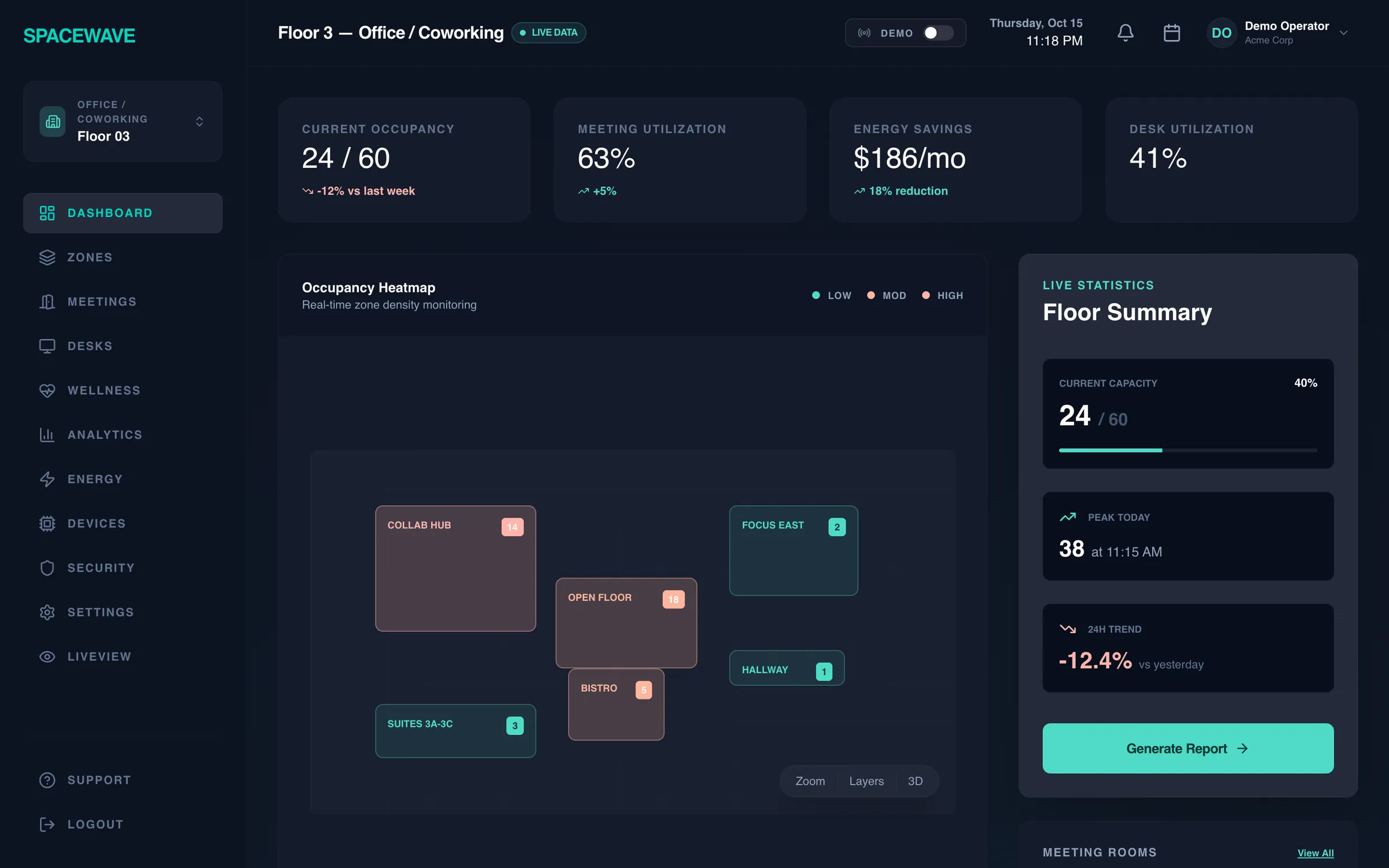Click the '18% reduction' text
The width and height of the screenshot is (1389, 868).
(x=908, y=191)
